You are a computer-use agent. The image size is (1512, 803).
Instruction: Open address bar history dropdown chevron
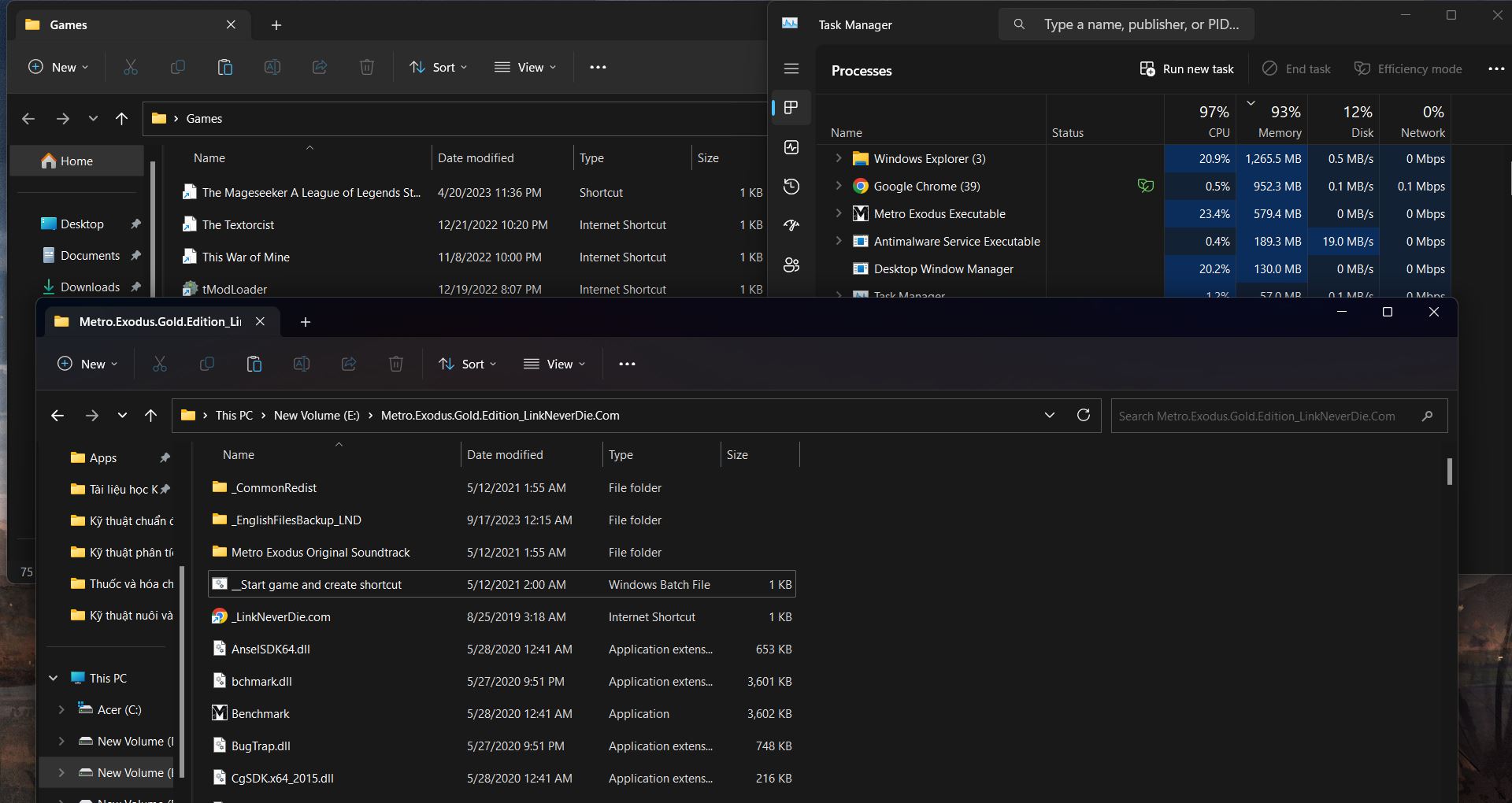coord(1050,416)
